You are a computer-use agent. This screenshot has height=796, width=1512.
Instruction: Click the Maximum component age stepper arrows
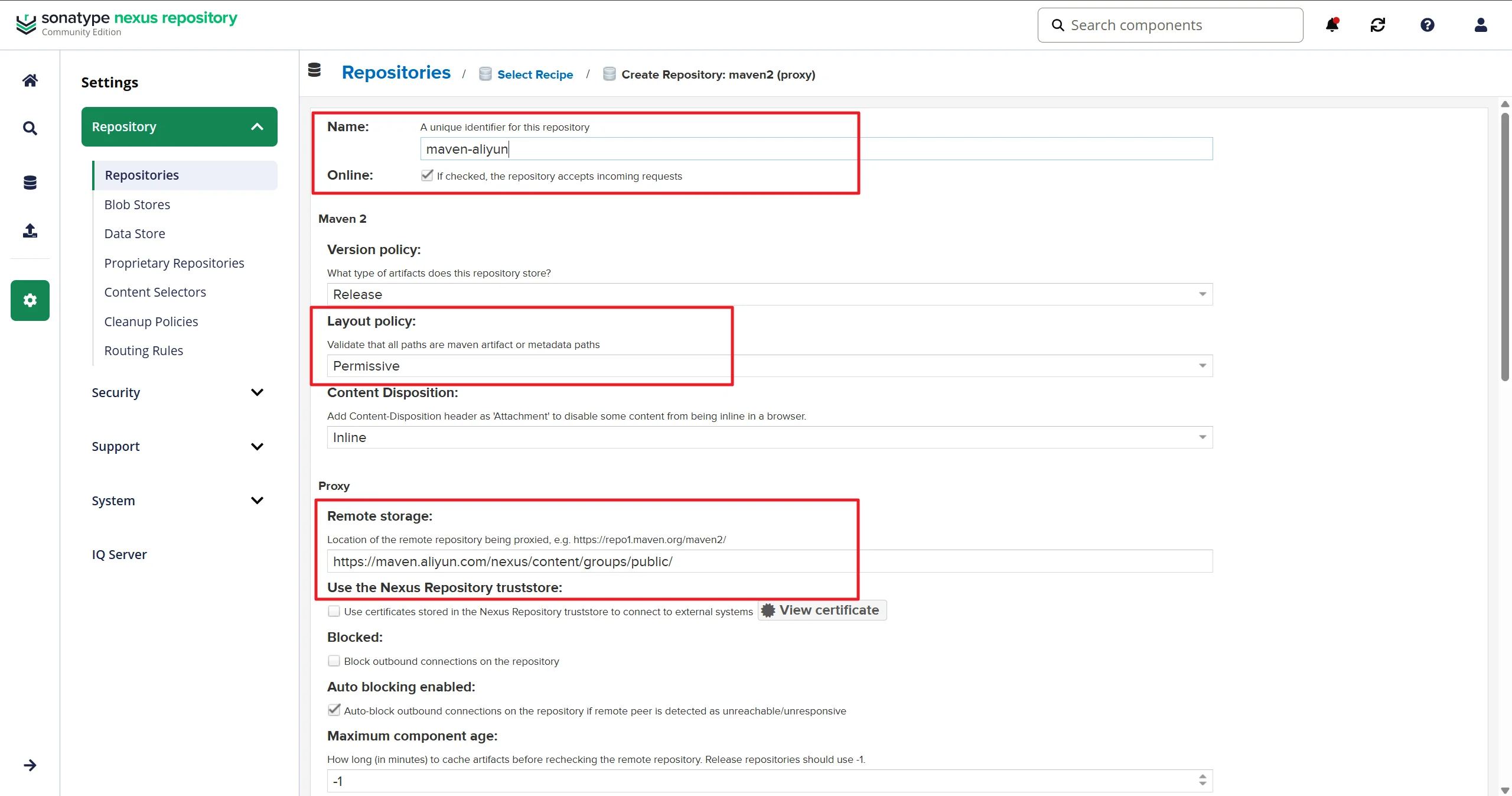coord(1203,781)
